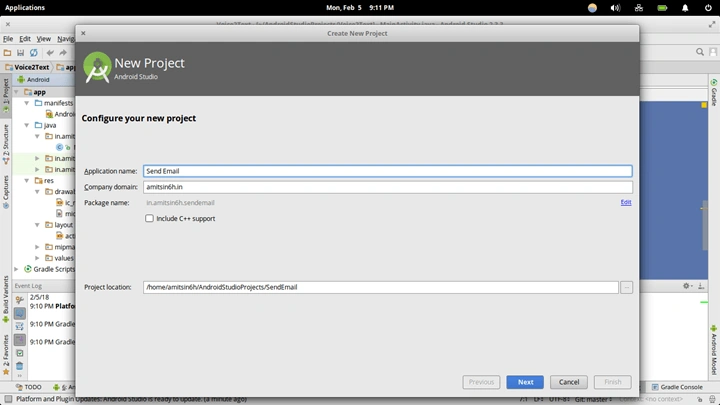Viewport: 720px width, 405px height.
Task: Open Gradle Console tab
Action: click(x=677, y=387)
